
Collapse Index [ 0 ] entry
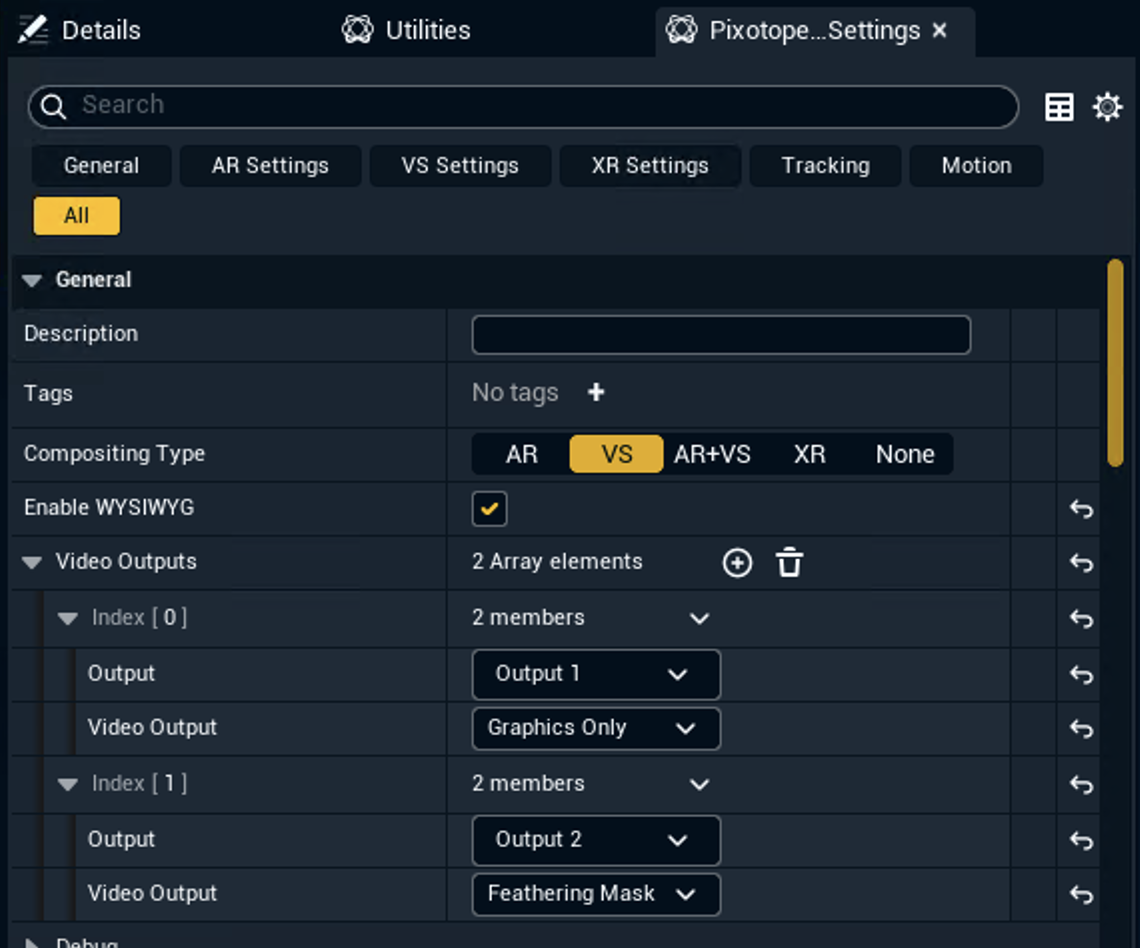pyautogui.click(x=68, y=619)
